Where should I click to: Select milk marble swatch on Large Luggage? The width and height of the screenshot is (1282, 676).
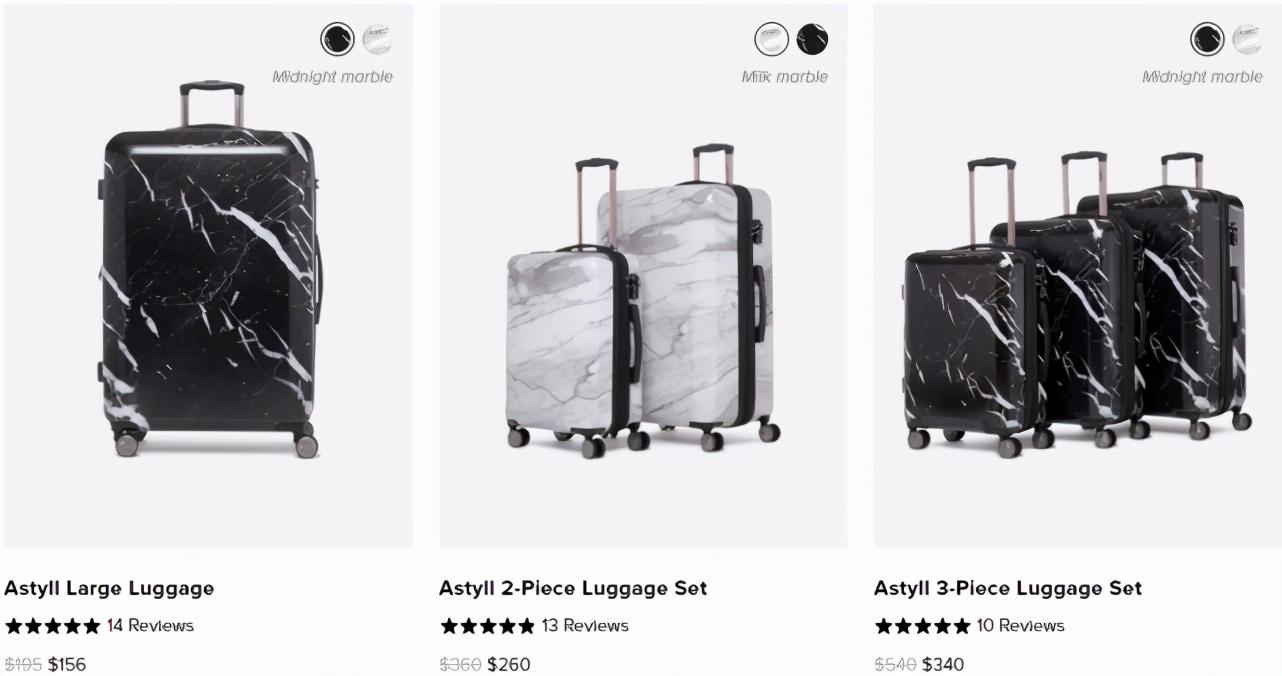pos(377,40)
